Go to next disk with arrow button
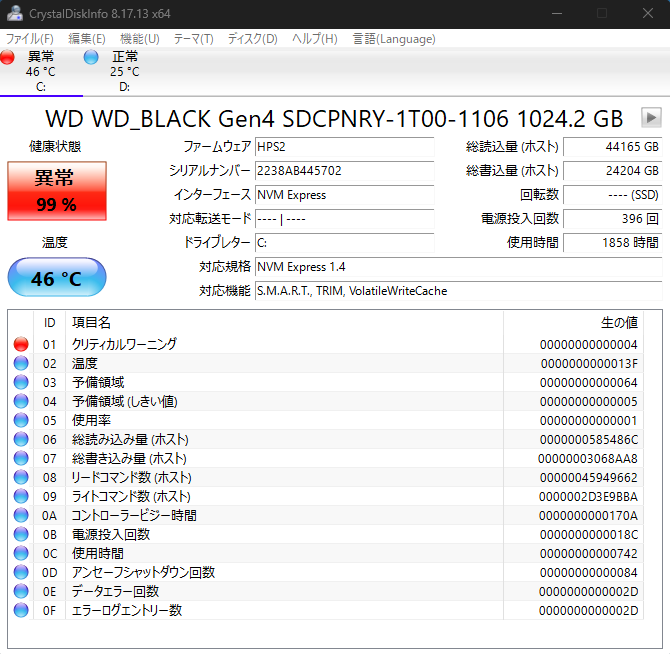The height and width of the screenshot is (654, 670). [651, 117]
